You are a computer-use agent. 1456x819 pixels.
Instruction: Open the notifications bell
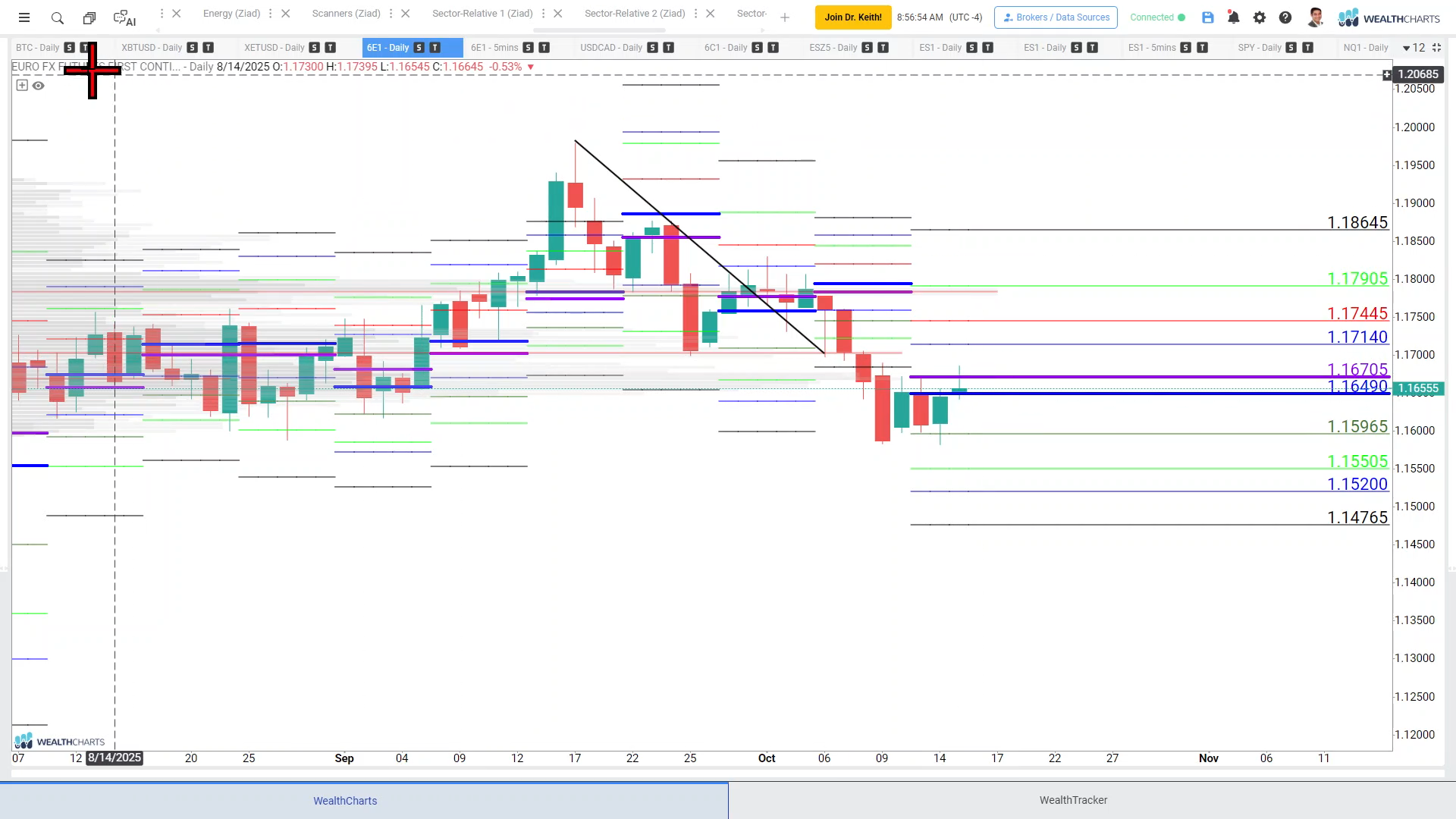1234,17
